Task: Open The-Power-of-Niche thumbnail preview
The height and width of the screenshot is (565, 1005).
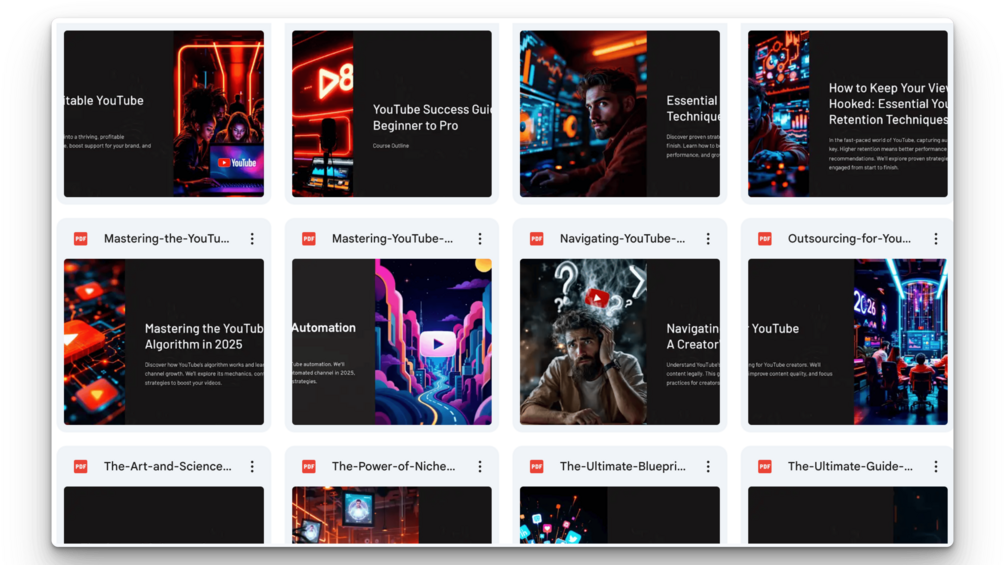Action: click(x=392, y=515)
